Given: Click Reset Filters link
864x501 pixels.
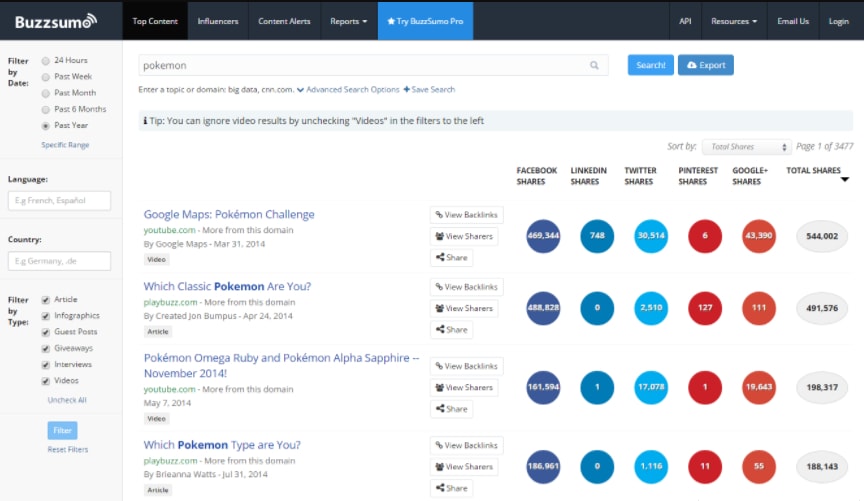Looking at the screenshot, I should [68, 449].
